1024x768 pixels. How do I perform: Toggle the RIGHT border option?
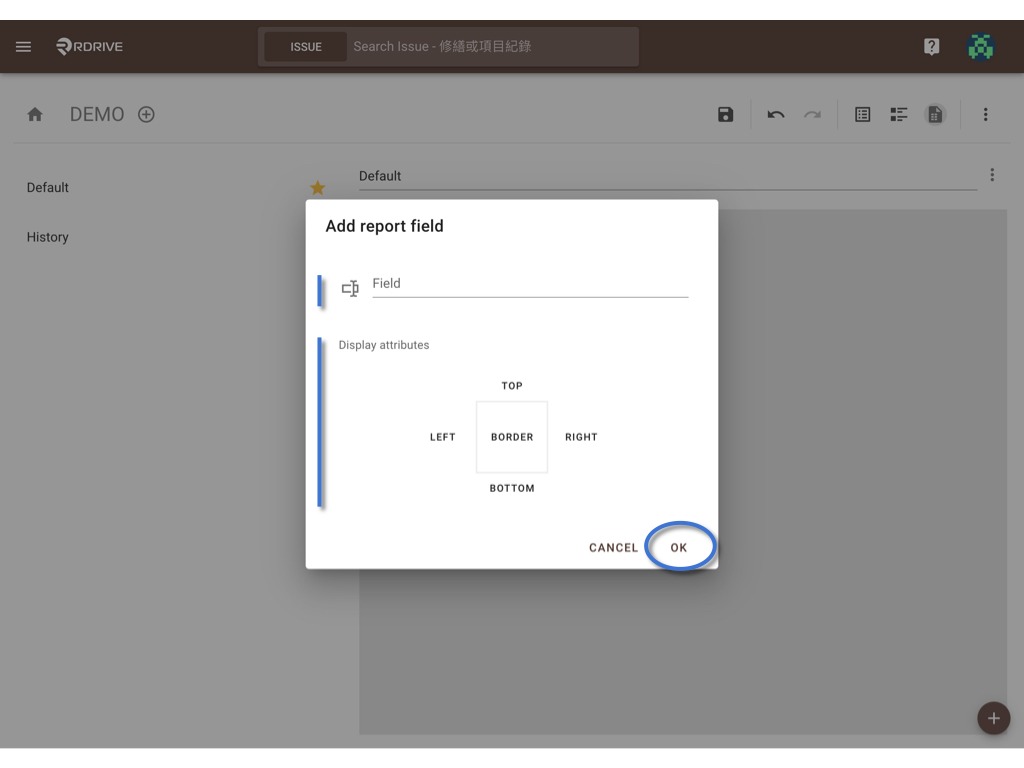581,437
